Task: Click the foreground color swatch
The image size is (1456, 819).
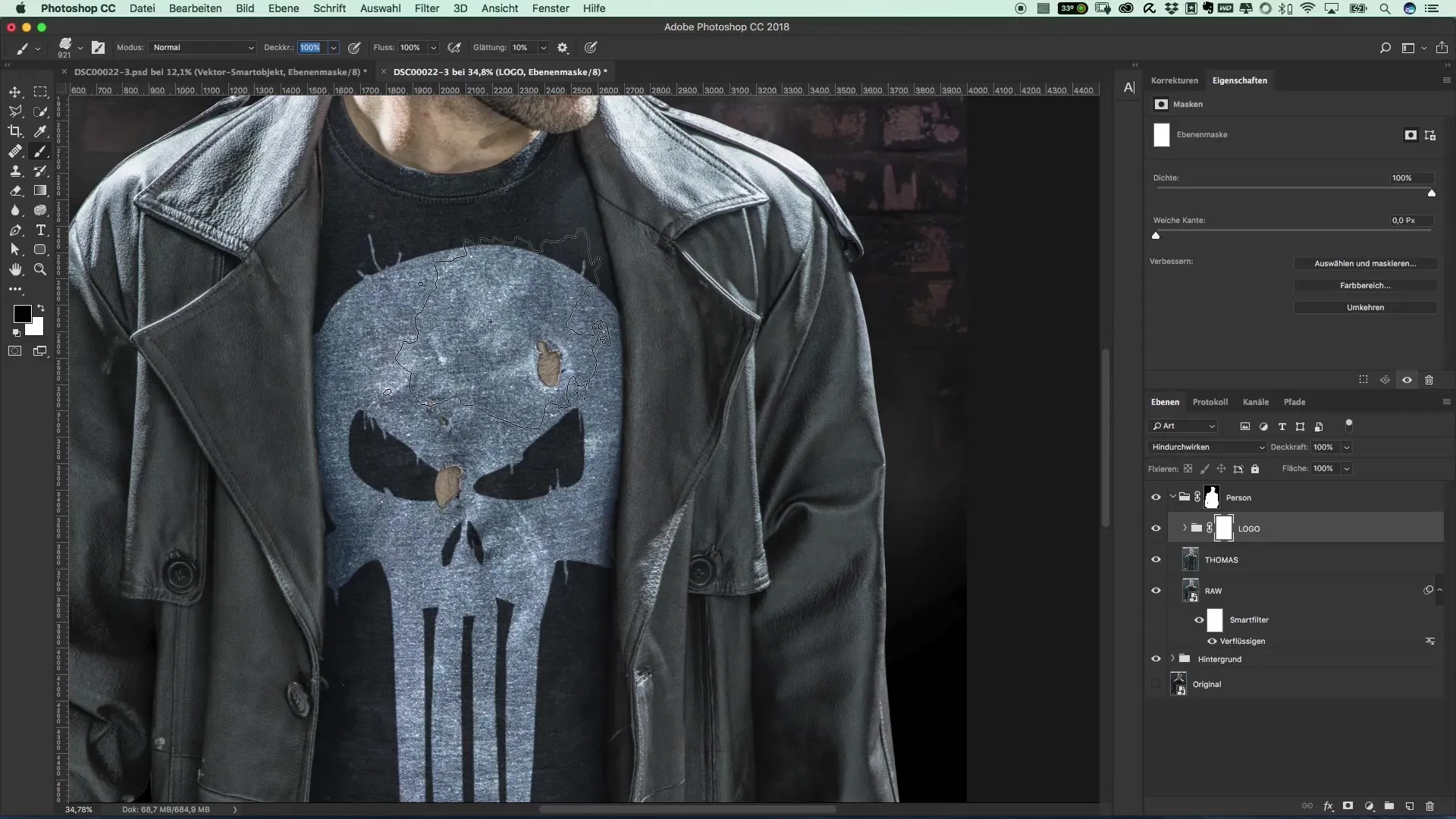Action: 22,313
